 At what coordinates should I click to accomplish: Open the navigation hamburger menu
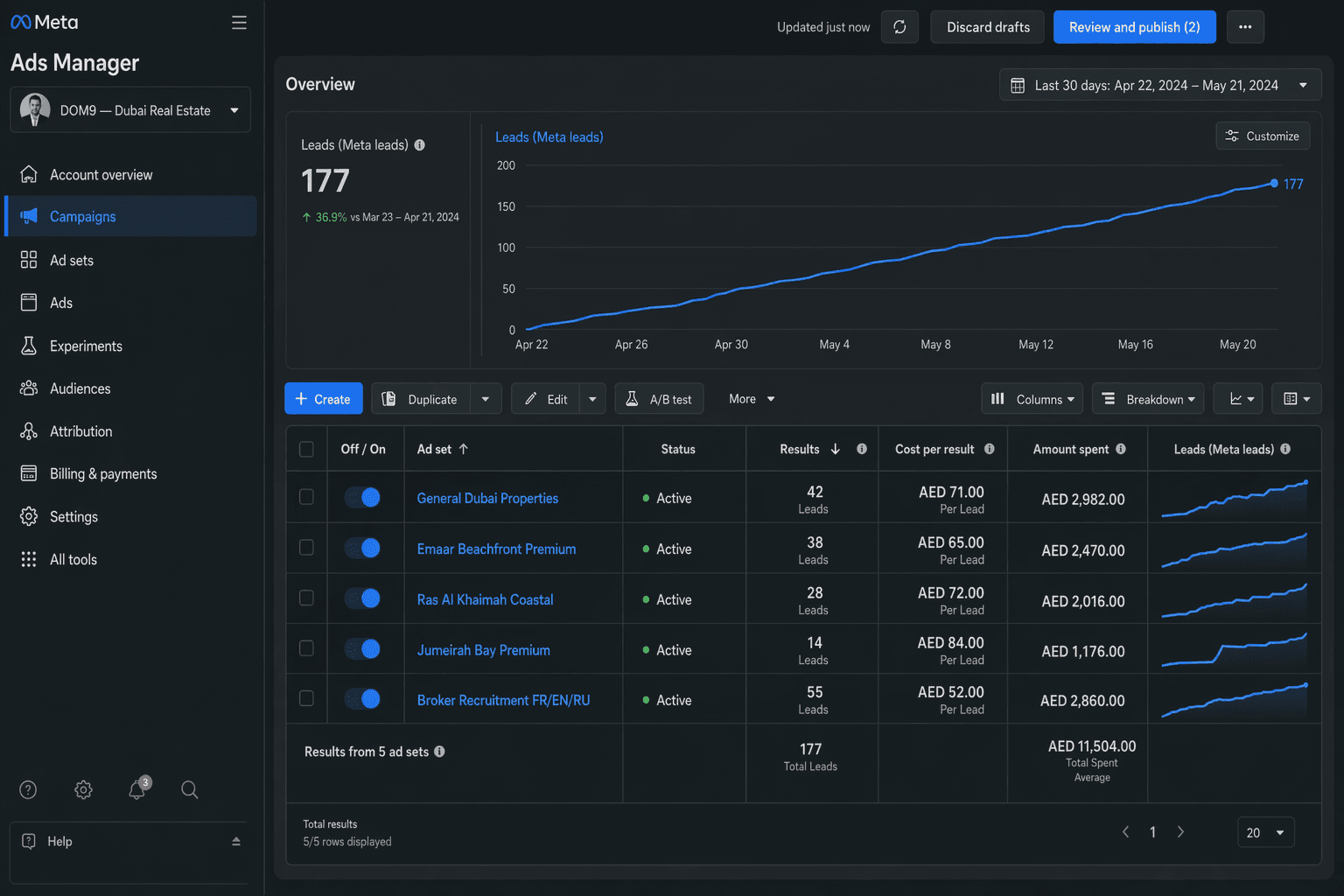[239, 22]
